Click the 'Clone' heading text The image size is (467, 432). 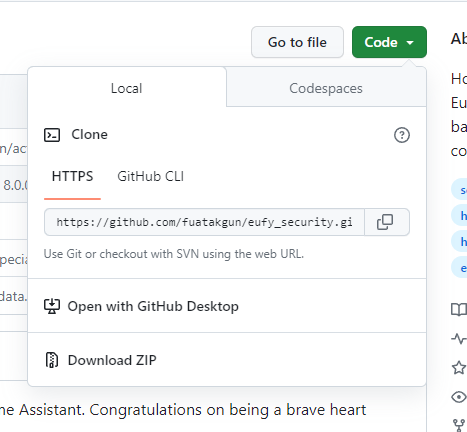[x=89, y=135]
